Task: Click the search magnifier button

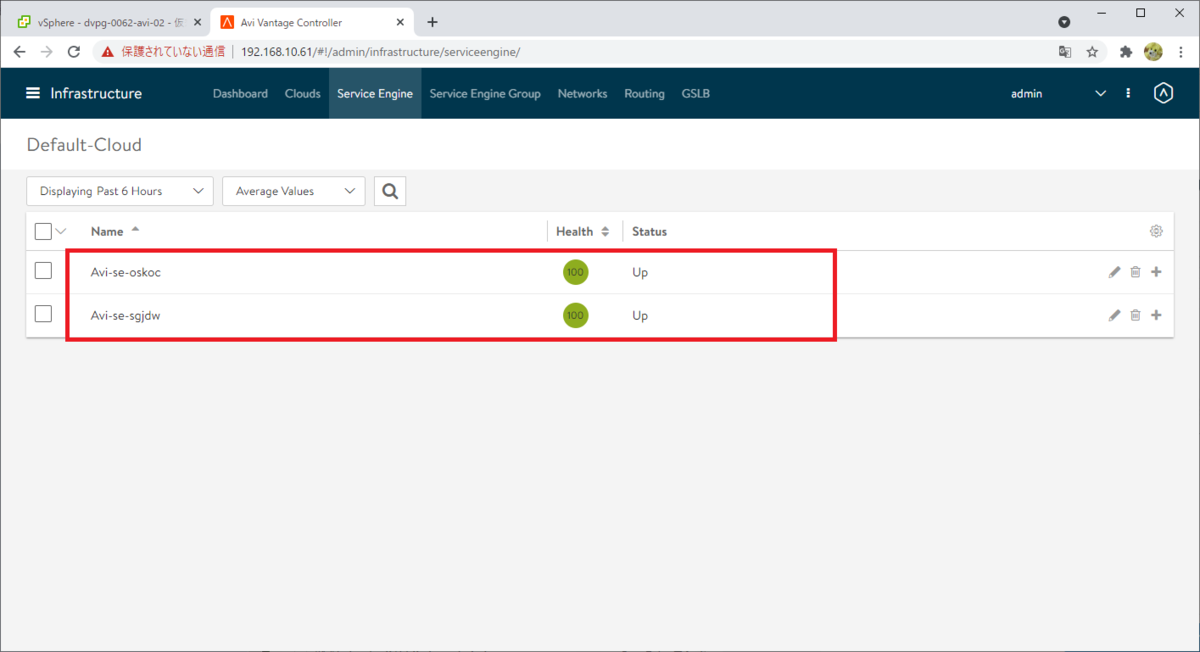Action: (x=390, y=191)
